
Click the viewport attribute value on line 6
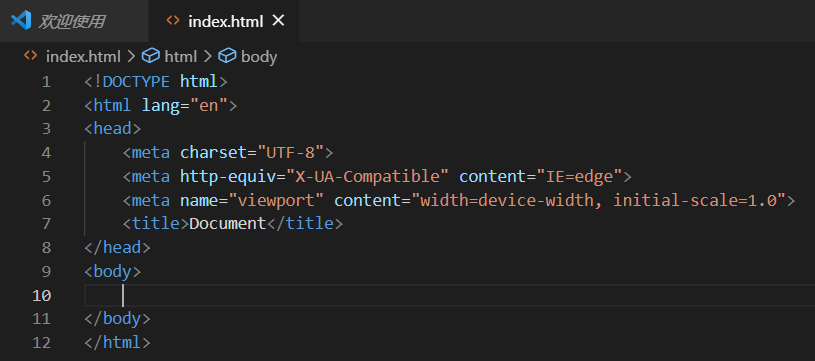point(277,200)
